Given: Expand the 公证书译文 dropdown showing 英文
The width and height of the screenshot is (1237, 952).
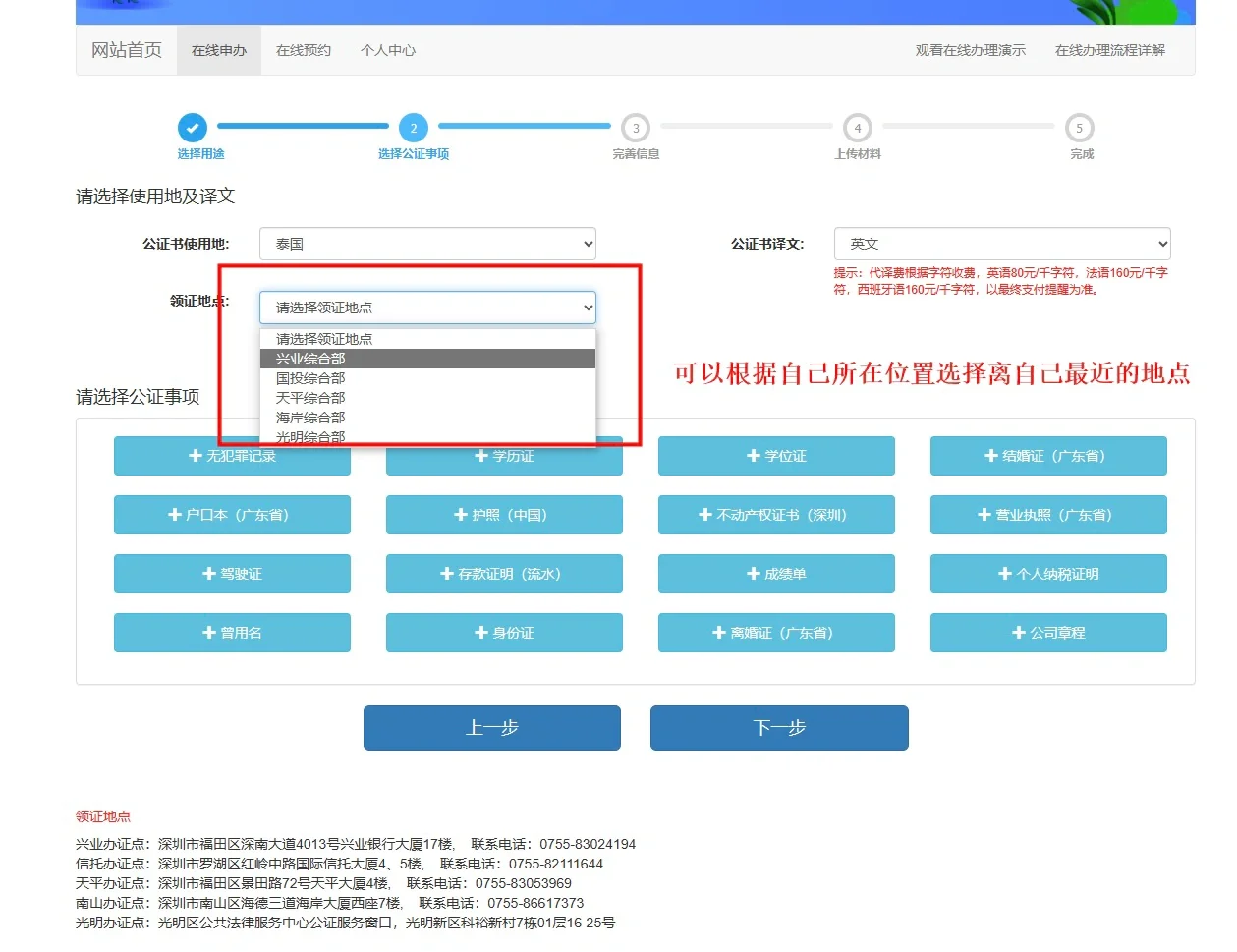Looking at the screenshot, I should coord(1001,244).
